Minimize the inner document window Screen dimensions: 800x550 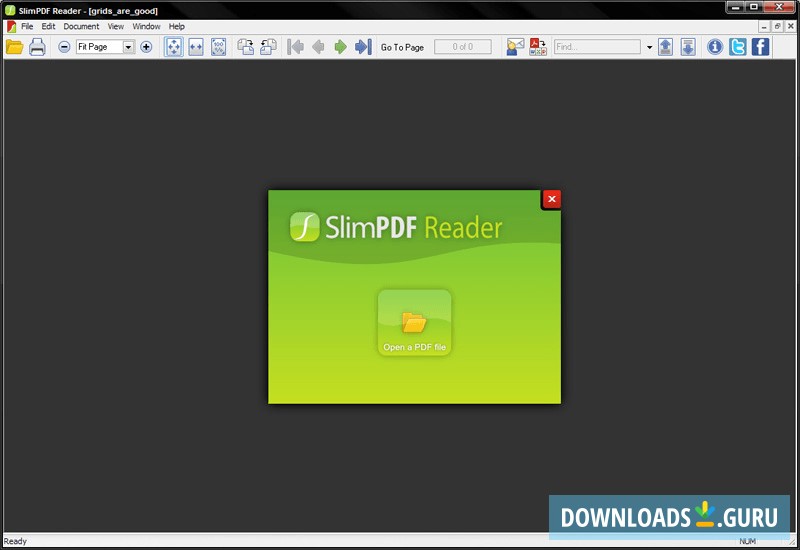(764, 27)
